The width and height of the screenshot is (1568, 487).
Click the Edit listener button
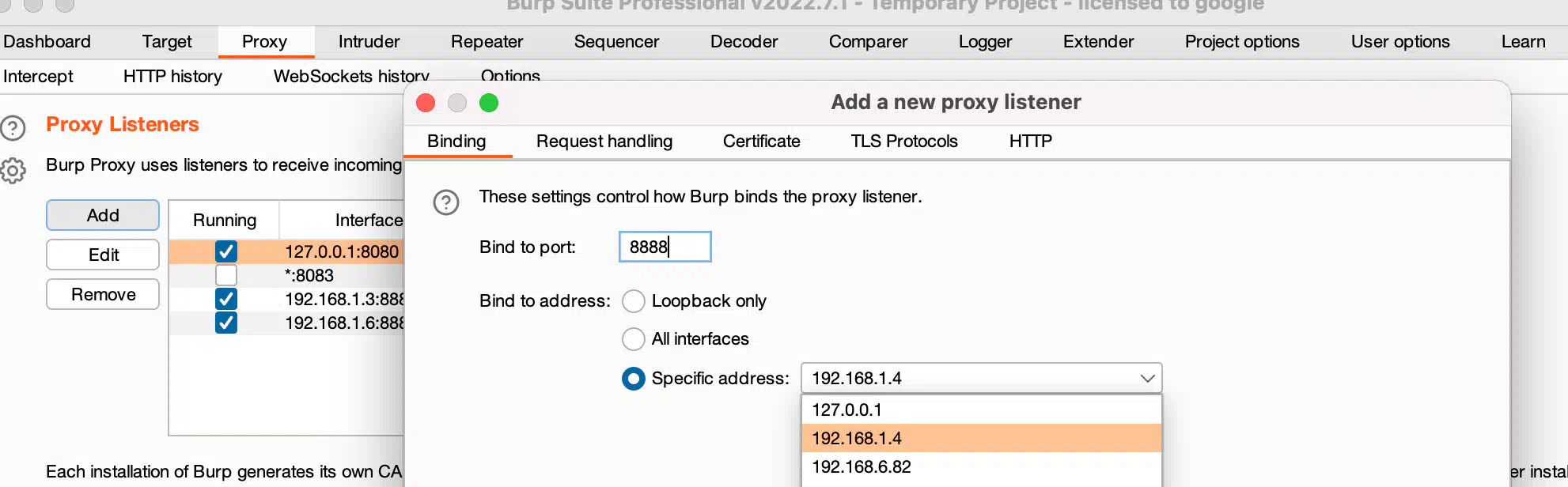(103, 255)
